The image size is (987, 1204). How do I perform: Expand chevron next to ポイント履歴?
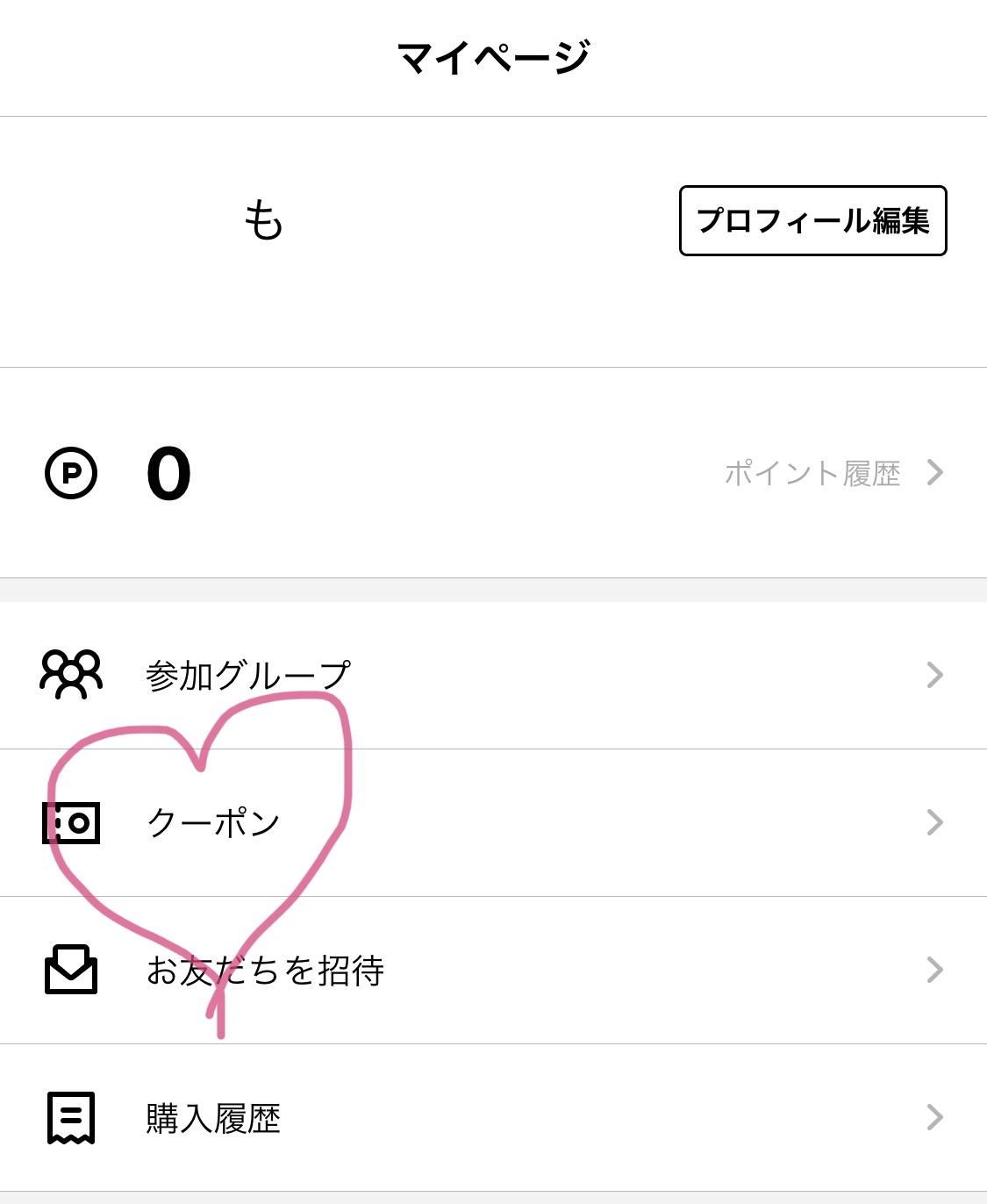coord(935,472)
